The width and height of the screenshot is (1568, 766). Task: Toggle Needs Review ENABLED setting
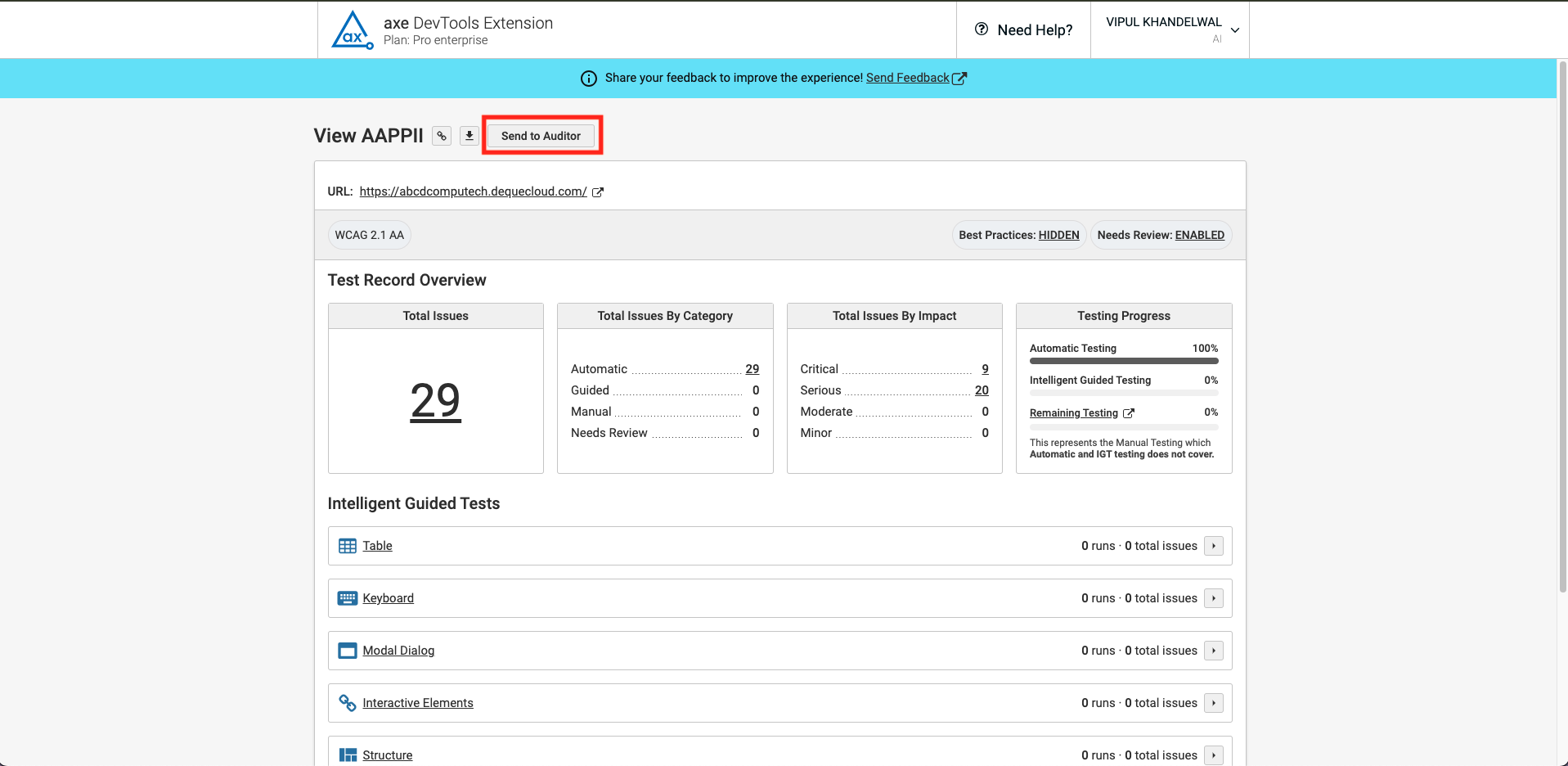click(1199, 235)
